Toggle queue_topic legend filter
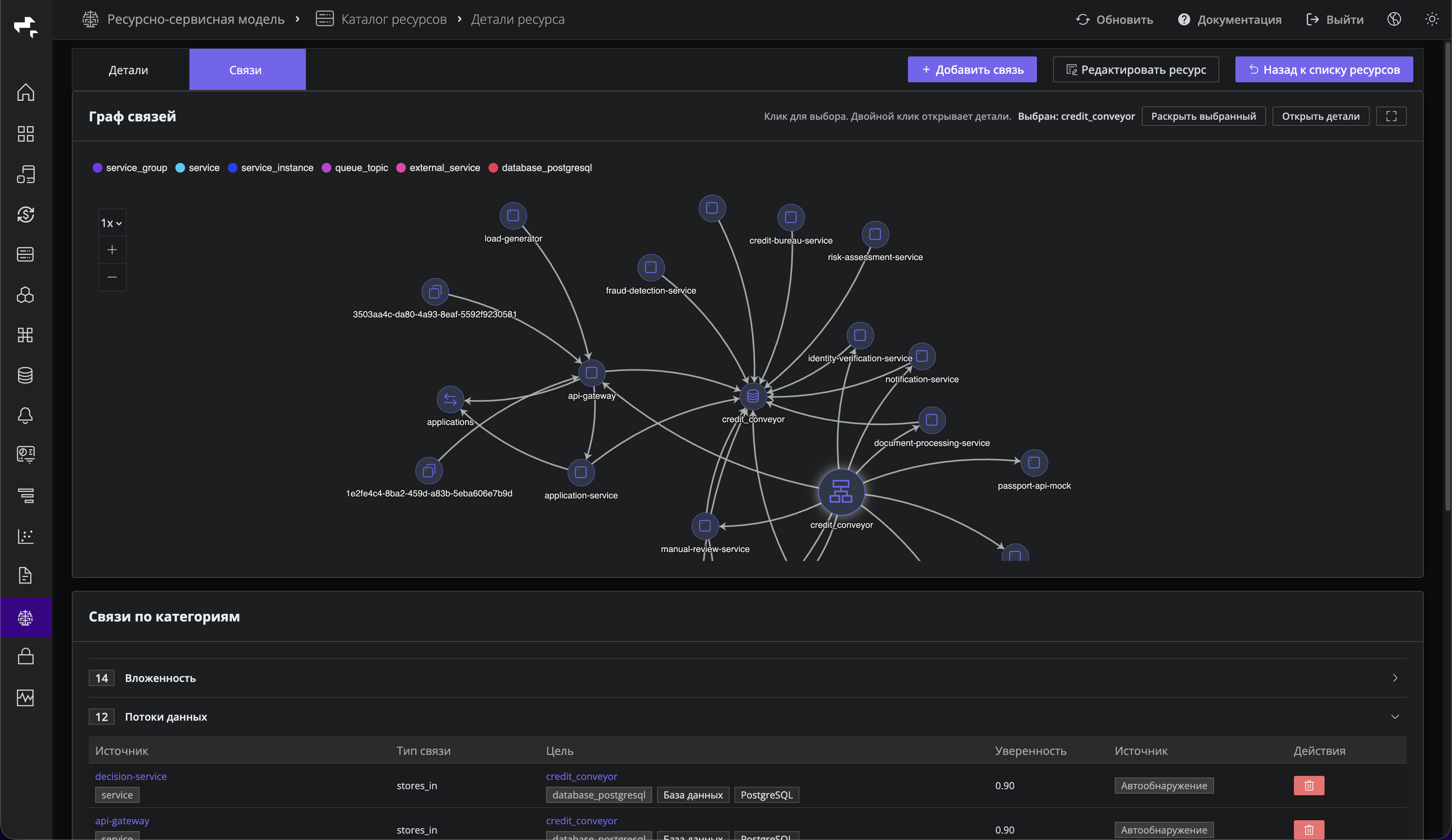This screenshot has width=1452, height=840. (x=355, y=168)
